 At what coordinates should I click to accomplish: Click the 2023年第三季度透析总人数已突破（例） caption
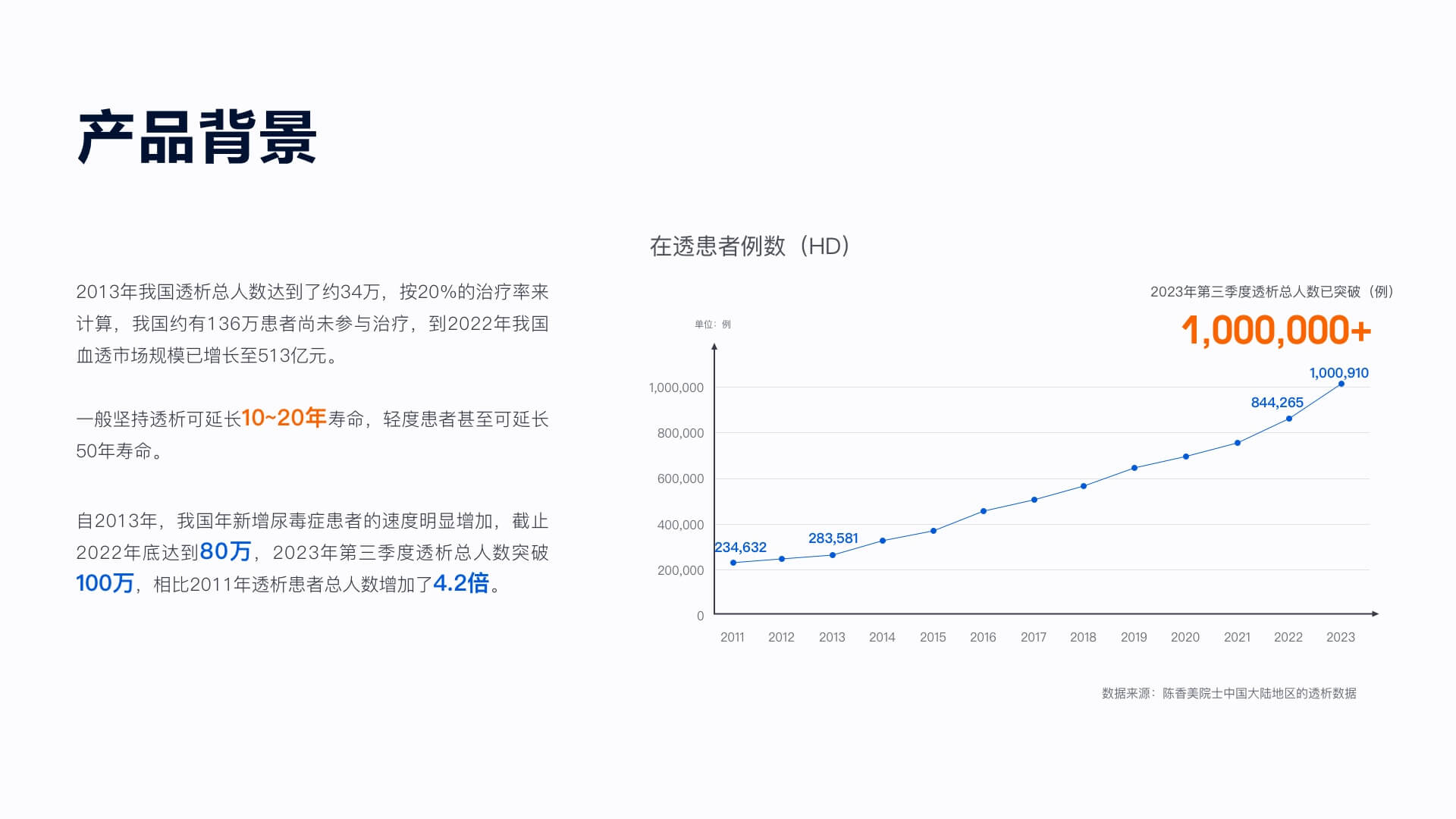pos(1272,292)
